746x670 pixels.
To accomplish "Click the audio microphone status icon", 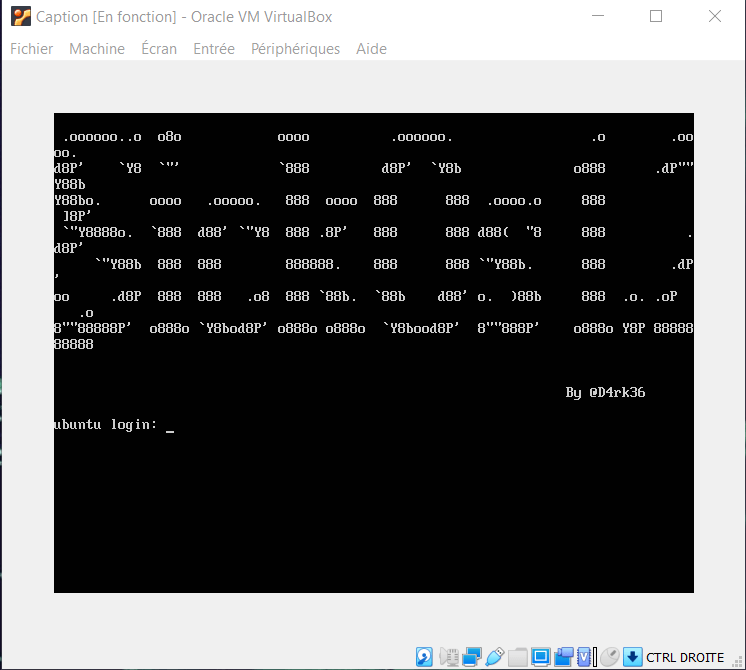I will click(449, 657).
